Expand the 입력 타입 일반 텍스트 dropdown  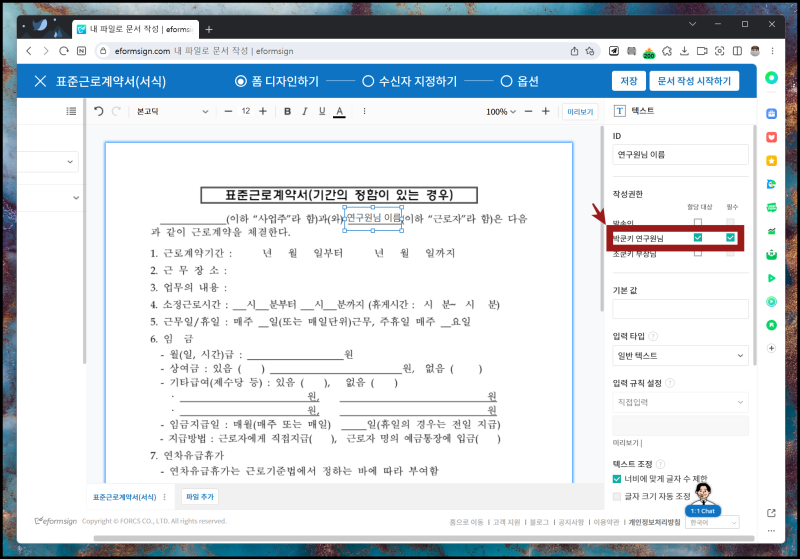point(680,355)
